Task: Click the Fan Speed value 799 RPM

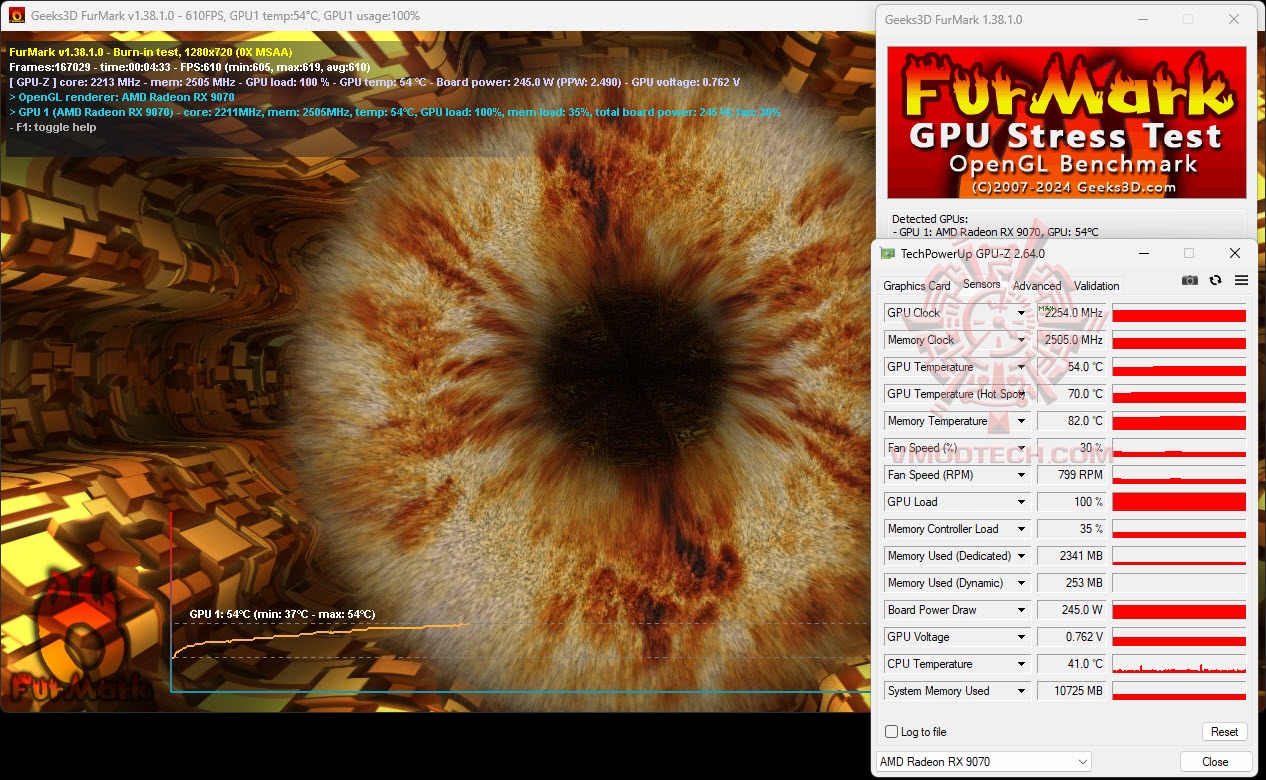Action: click(x=1071, y=475)
